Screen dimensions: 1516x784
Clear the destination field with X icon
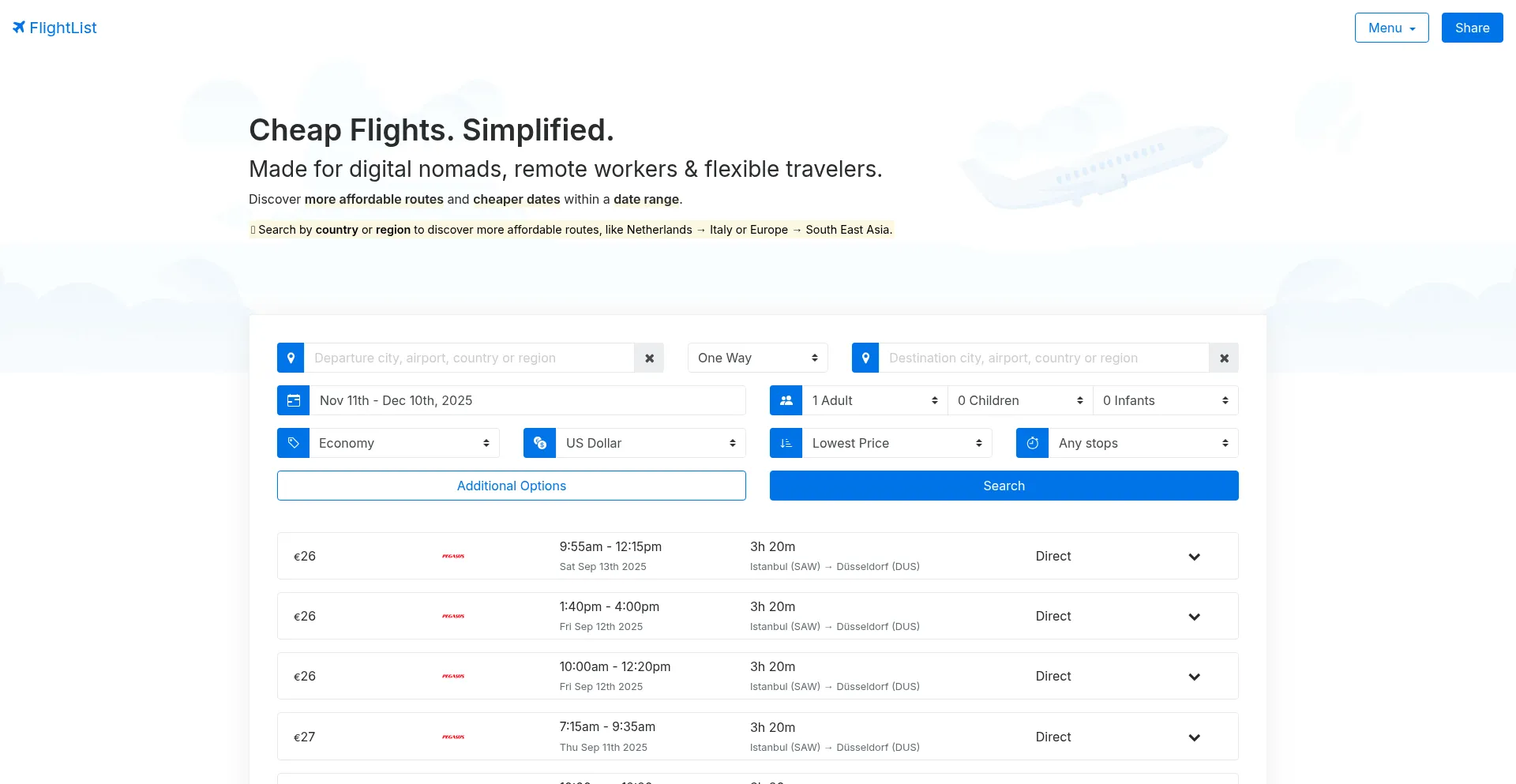(x=1224, y=358)
